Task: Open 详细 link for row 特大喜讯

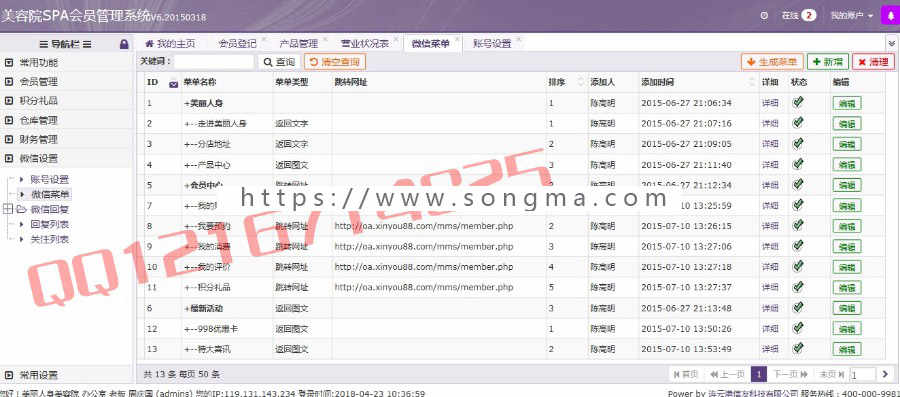Action: click(770, 349)
